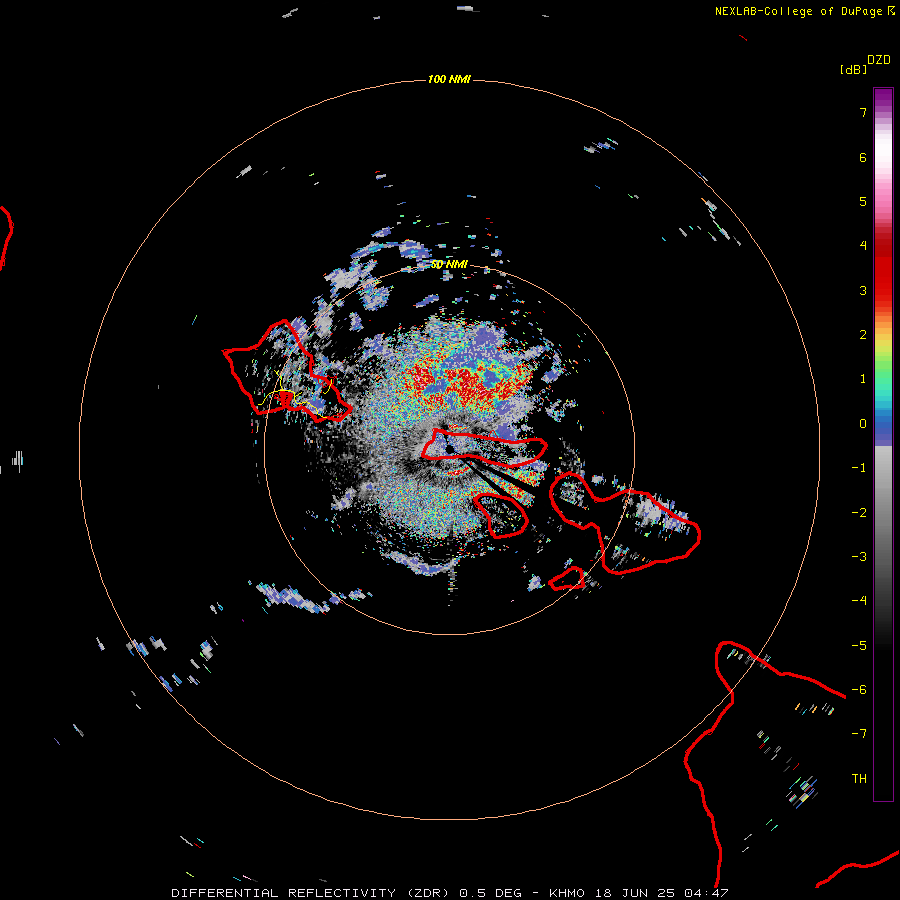Click the 6 value on color scale
900x900 pixels.
[x=863, y=157]
